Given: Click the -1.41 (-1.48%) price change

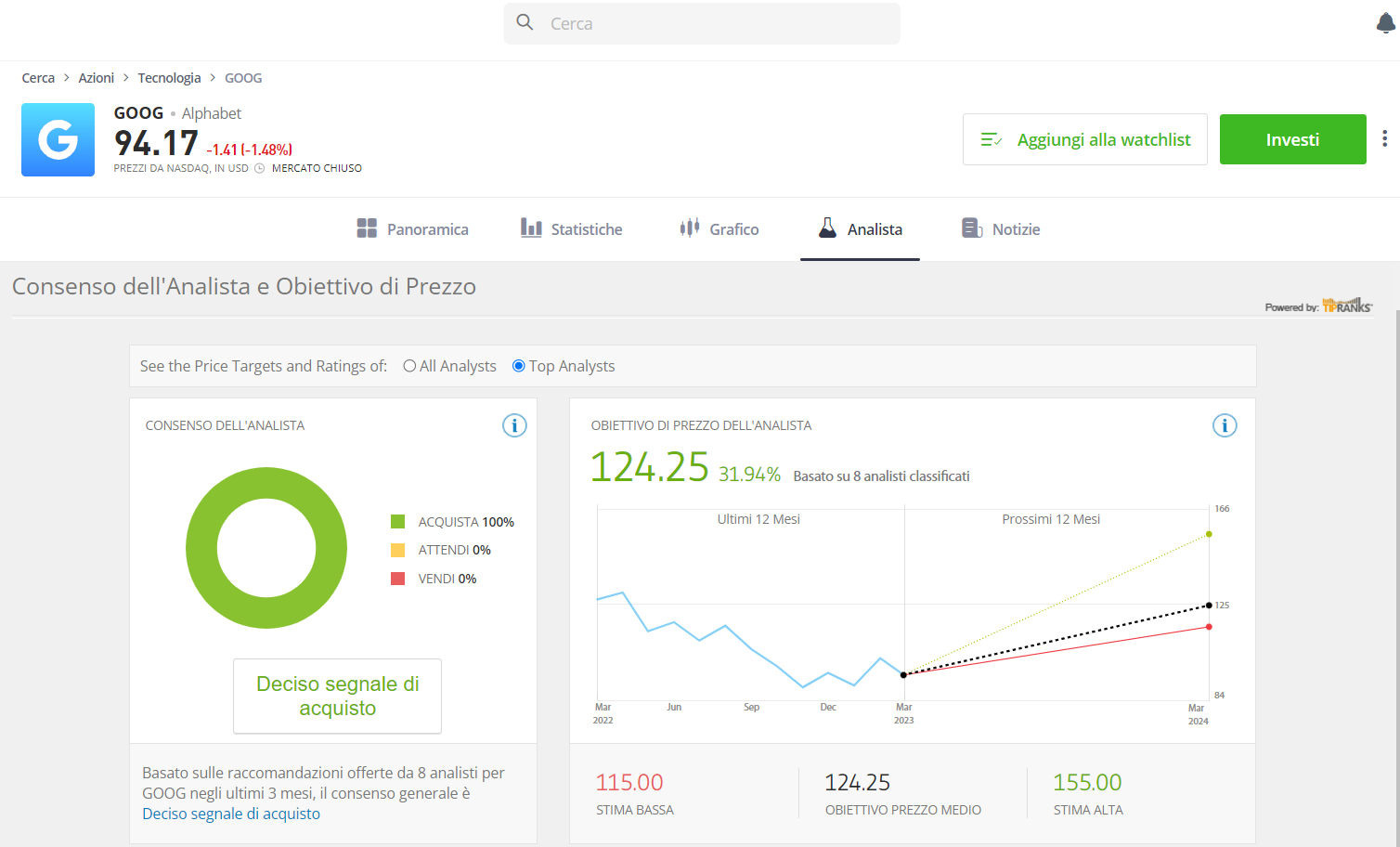Looking at the screenshot, I should [249, 150].
